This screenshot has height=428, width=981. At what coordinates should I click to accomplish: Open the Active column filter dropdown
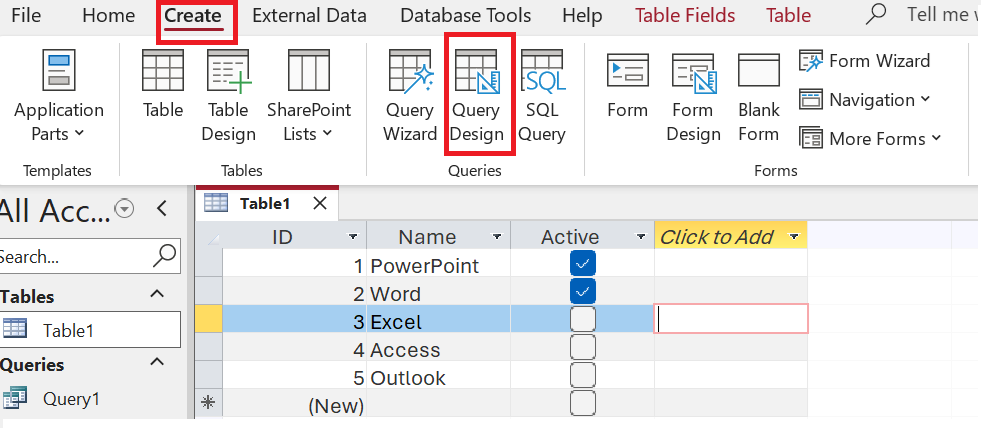641,237
